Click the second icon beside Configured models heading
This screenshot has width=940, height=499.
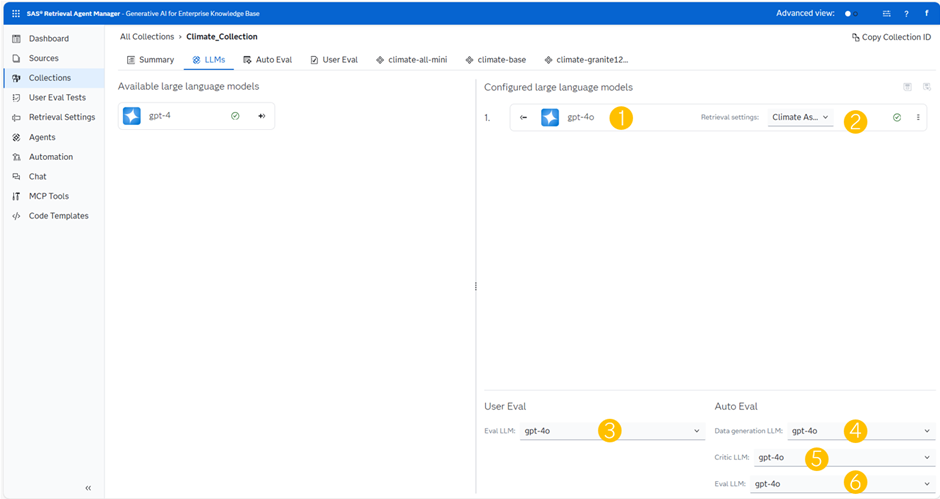click(x=927, y=87)
